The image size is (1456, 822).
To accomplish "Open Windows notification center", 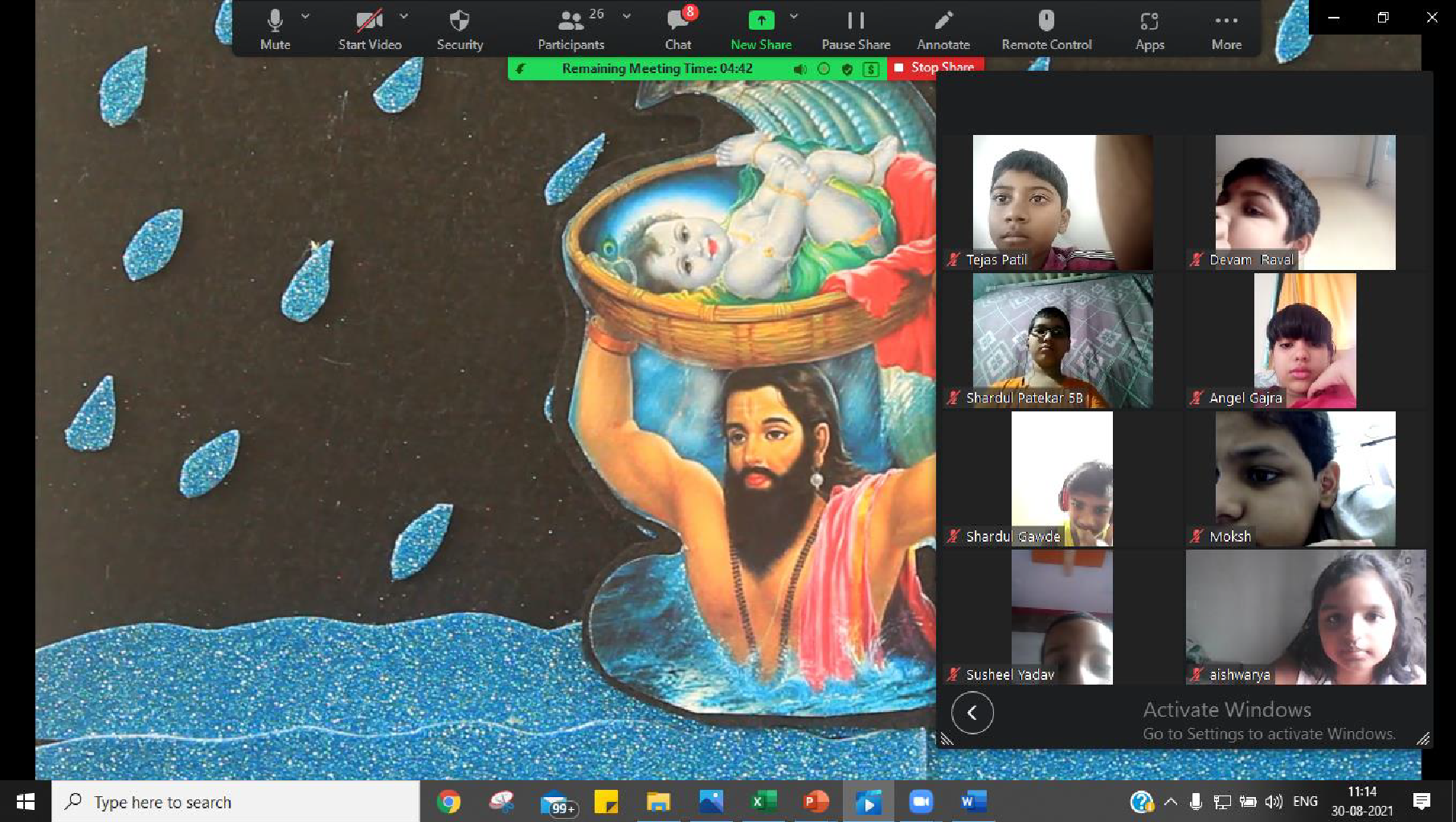I will 1421,801.
